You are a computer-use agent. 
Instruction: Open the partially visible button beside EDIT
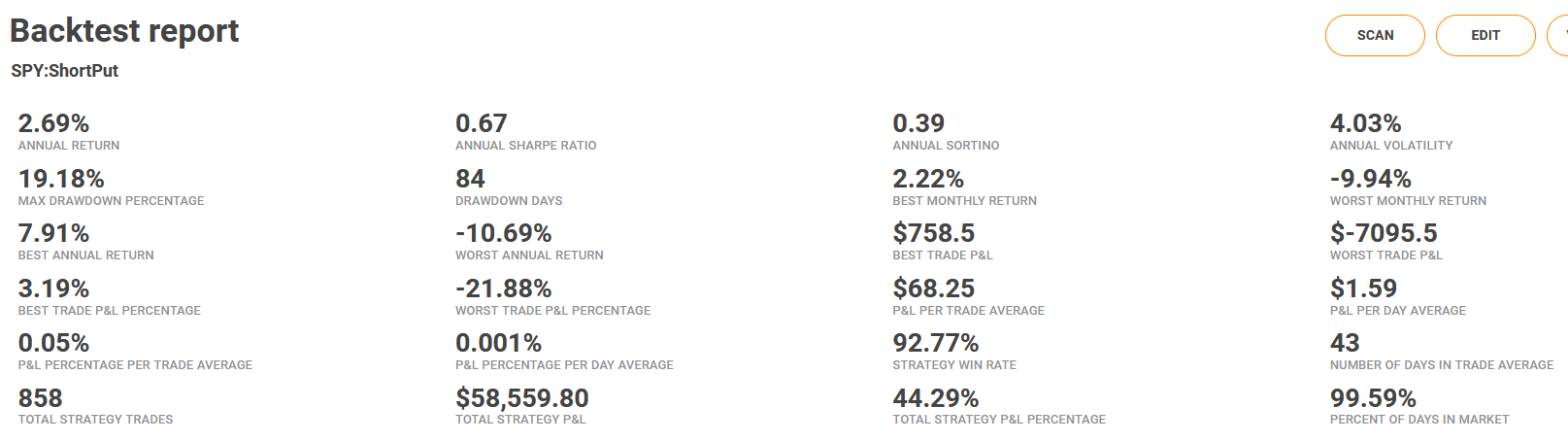(1558, 35)
